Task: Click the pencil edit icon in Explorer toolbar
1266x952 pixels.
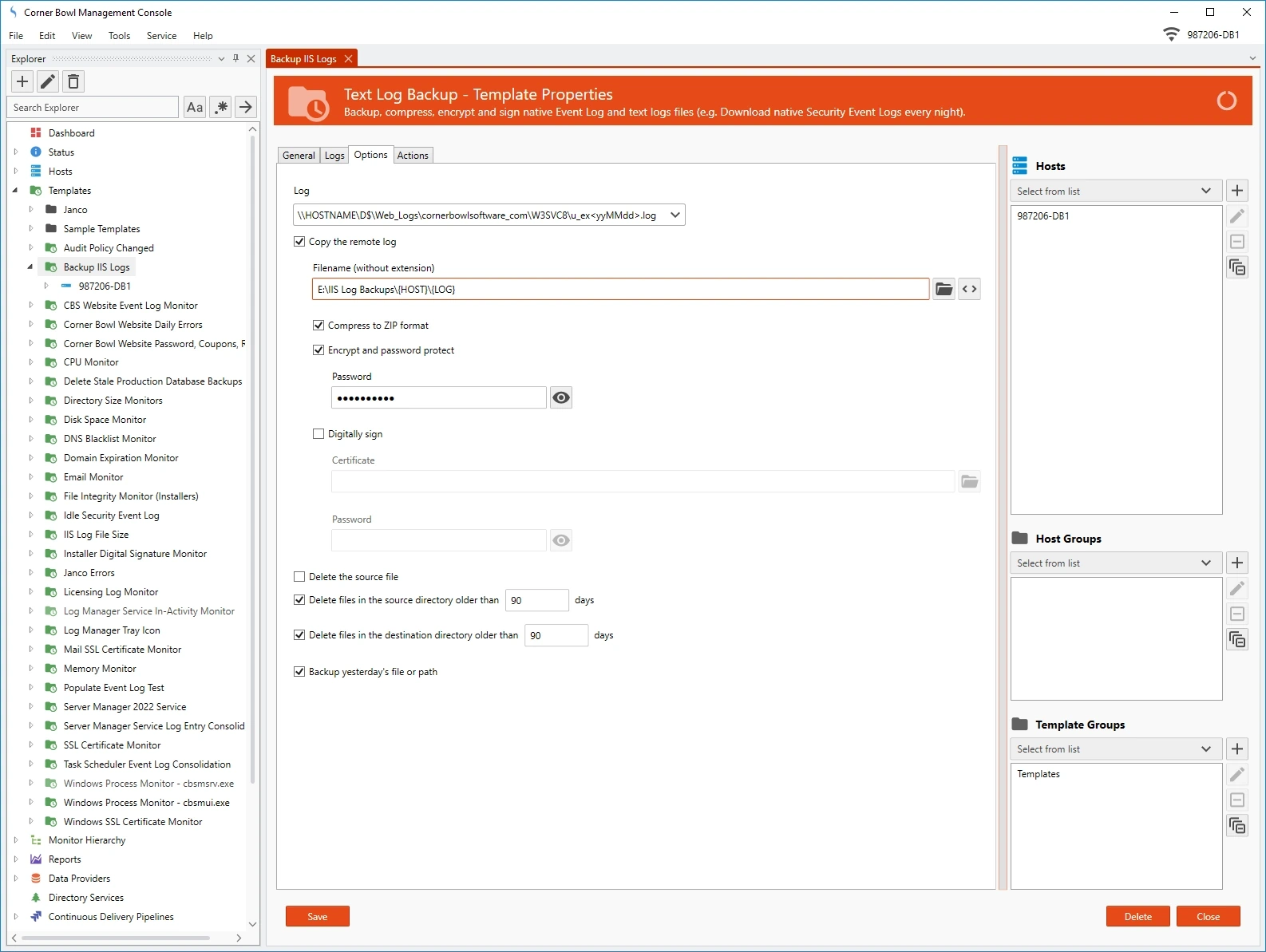Action: click(48, 81)
